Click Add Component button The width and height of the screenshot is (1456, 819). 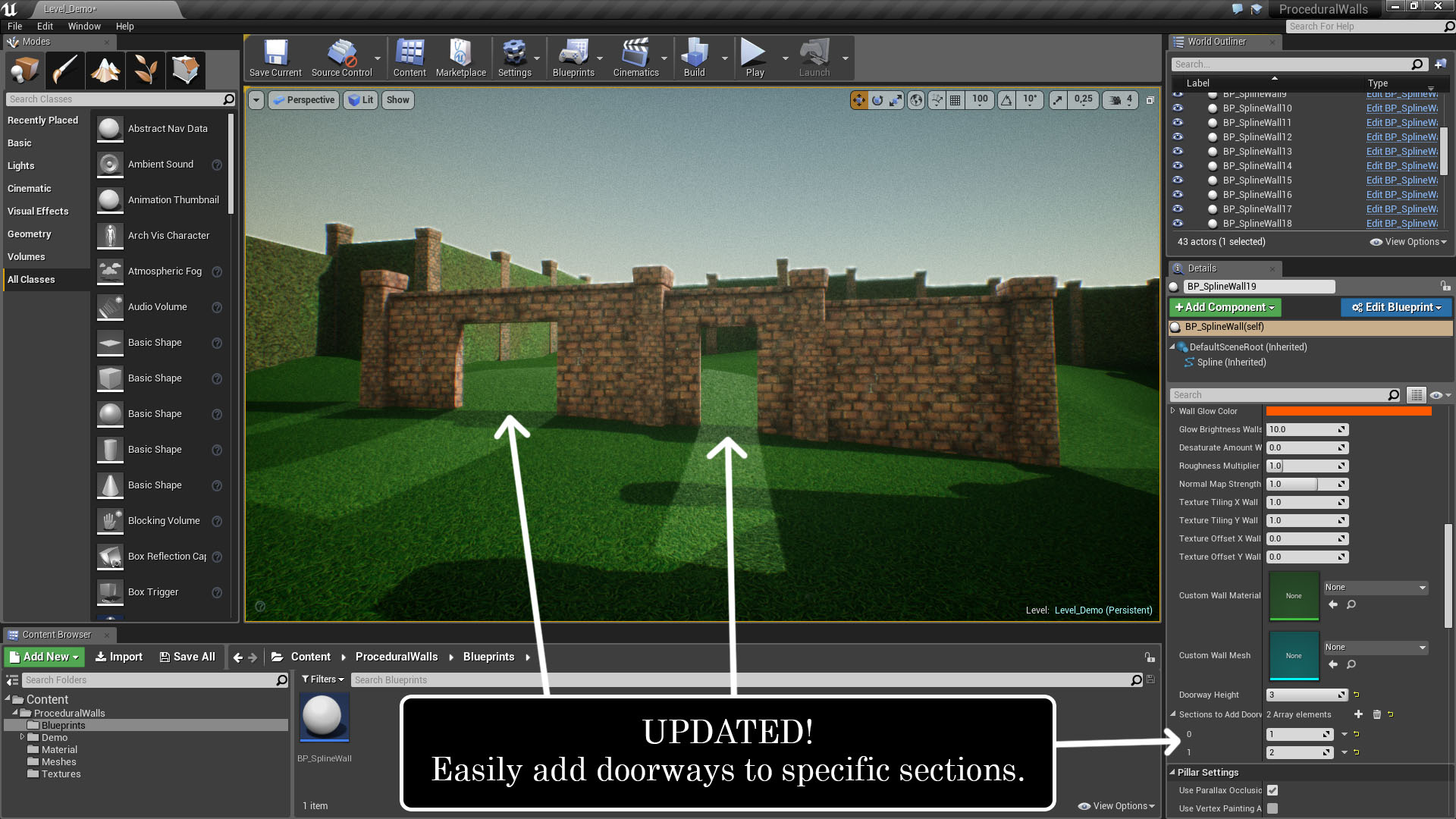1224,307
